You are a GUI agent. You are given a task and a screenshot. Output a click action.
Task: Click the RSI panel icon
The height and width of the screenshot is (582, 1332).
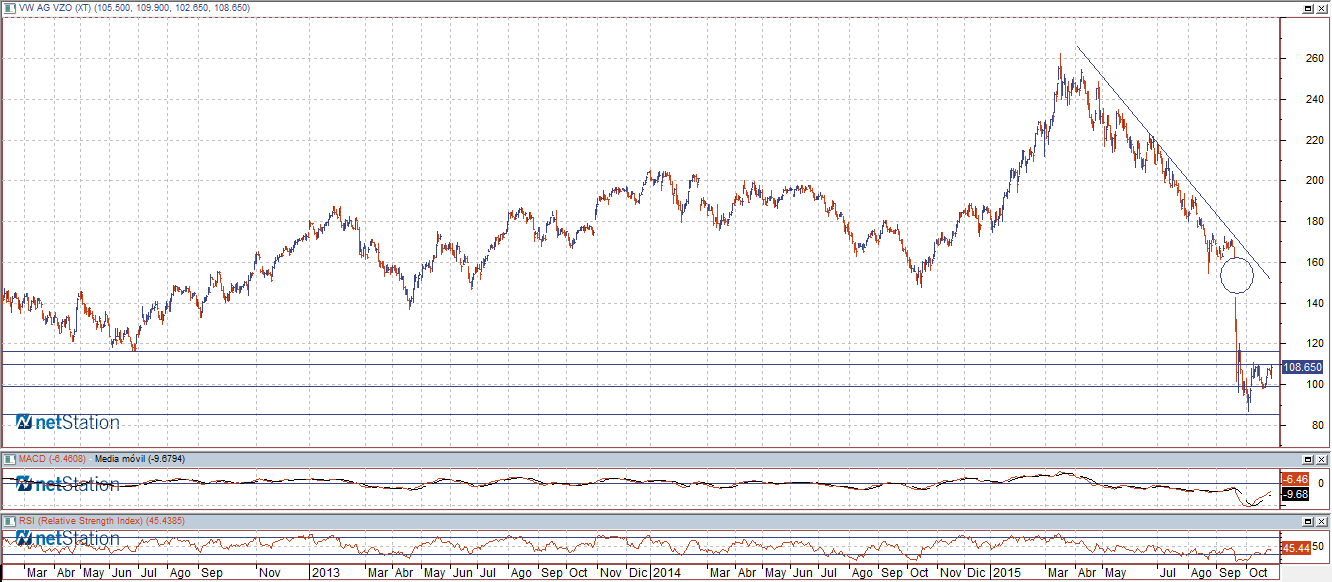(10, 521)
